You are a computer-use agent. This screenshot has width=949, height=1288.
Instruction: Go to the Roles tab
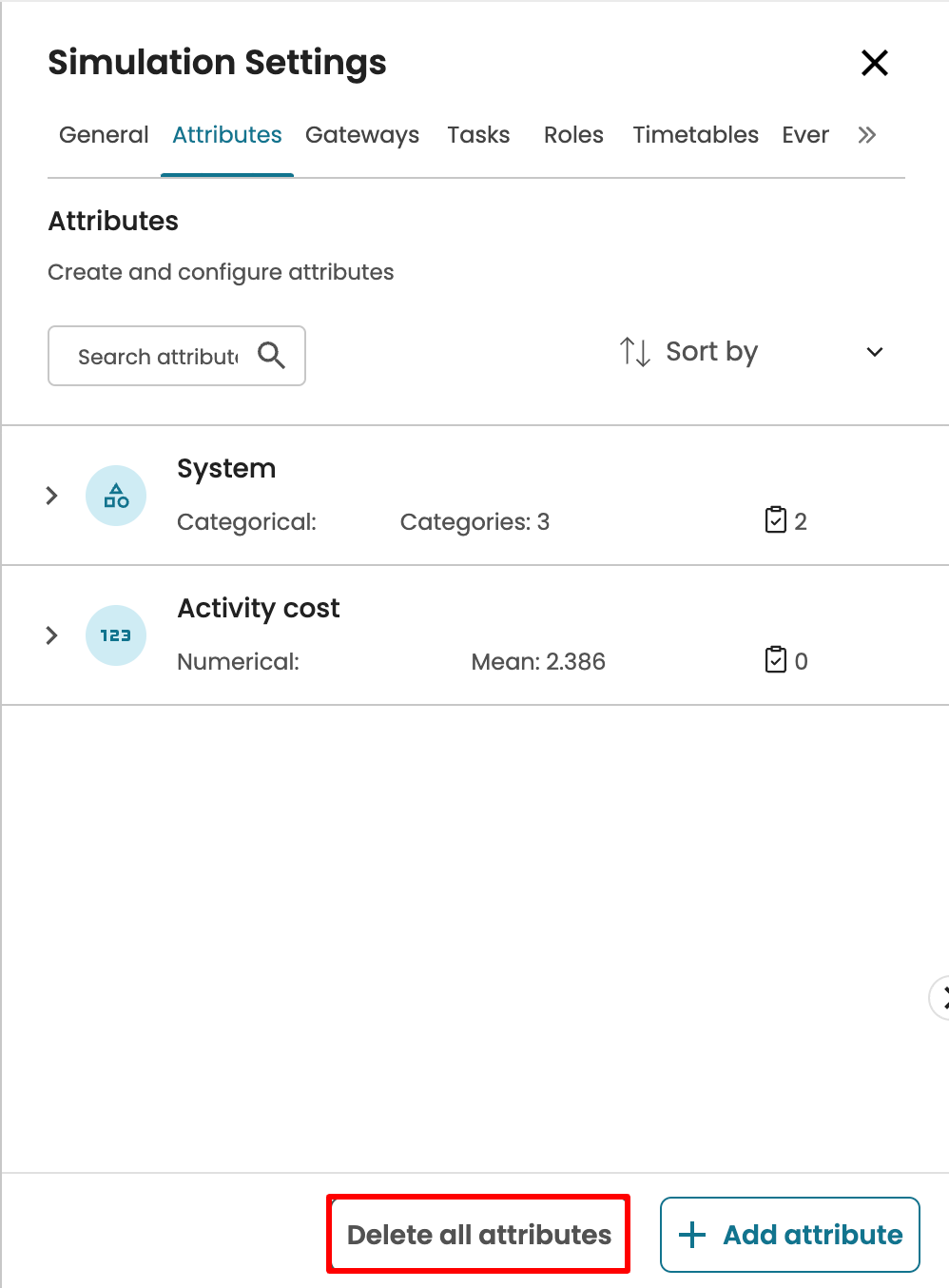[x=573, y=135]
